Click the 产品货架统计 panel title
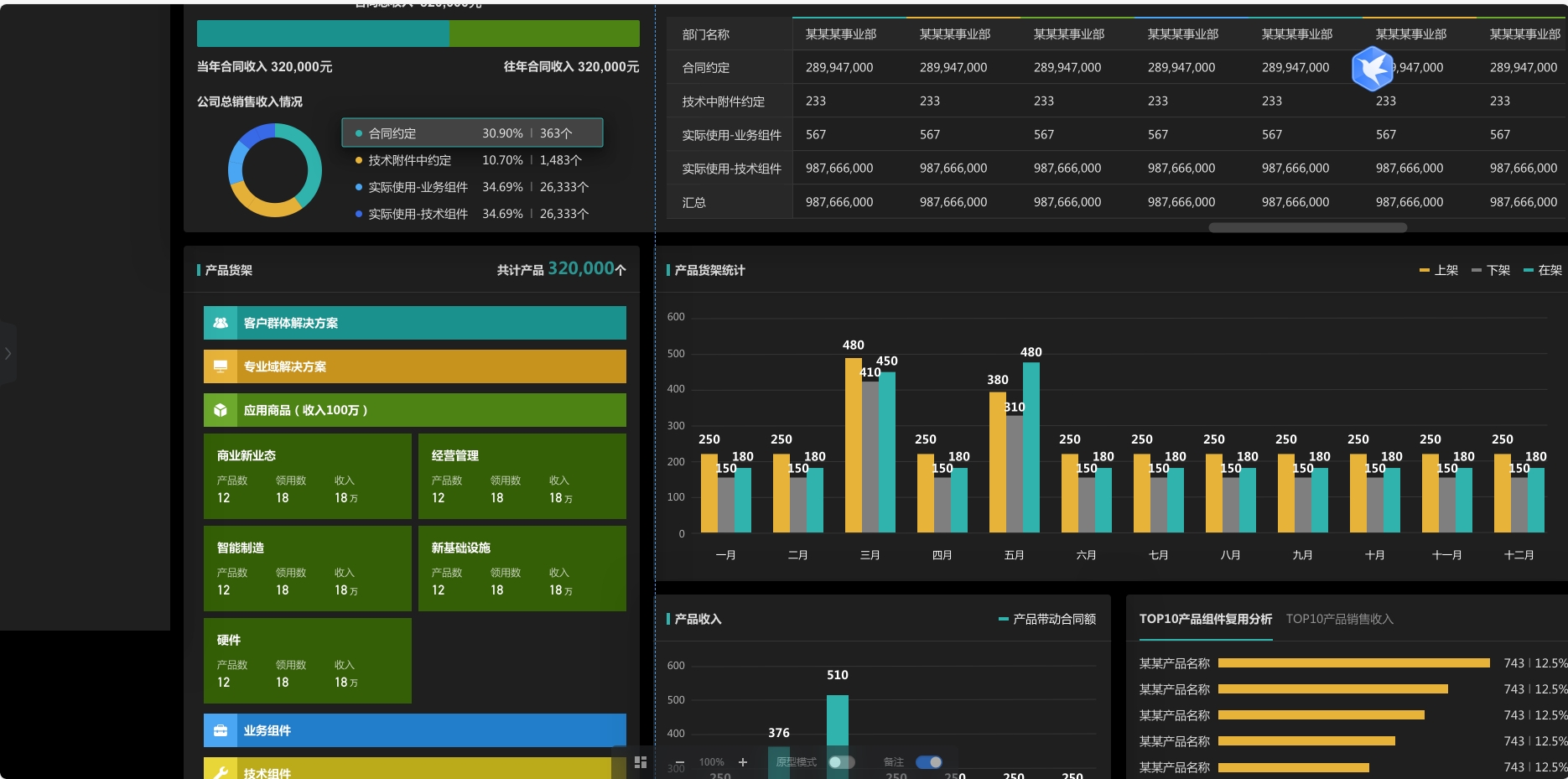The height and width of the screenshot is (779, 1568). coord(710,270)
